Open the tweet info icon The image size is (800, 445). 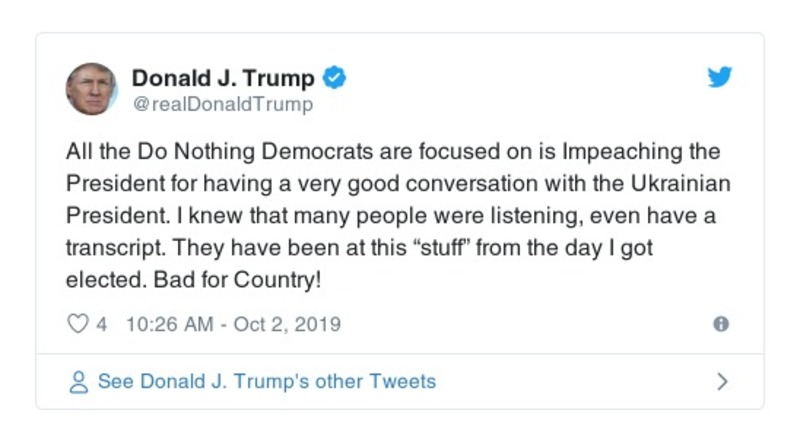720,324
